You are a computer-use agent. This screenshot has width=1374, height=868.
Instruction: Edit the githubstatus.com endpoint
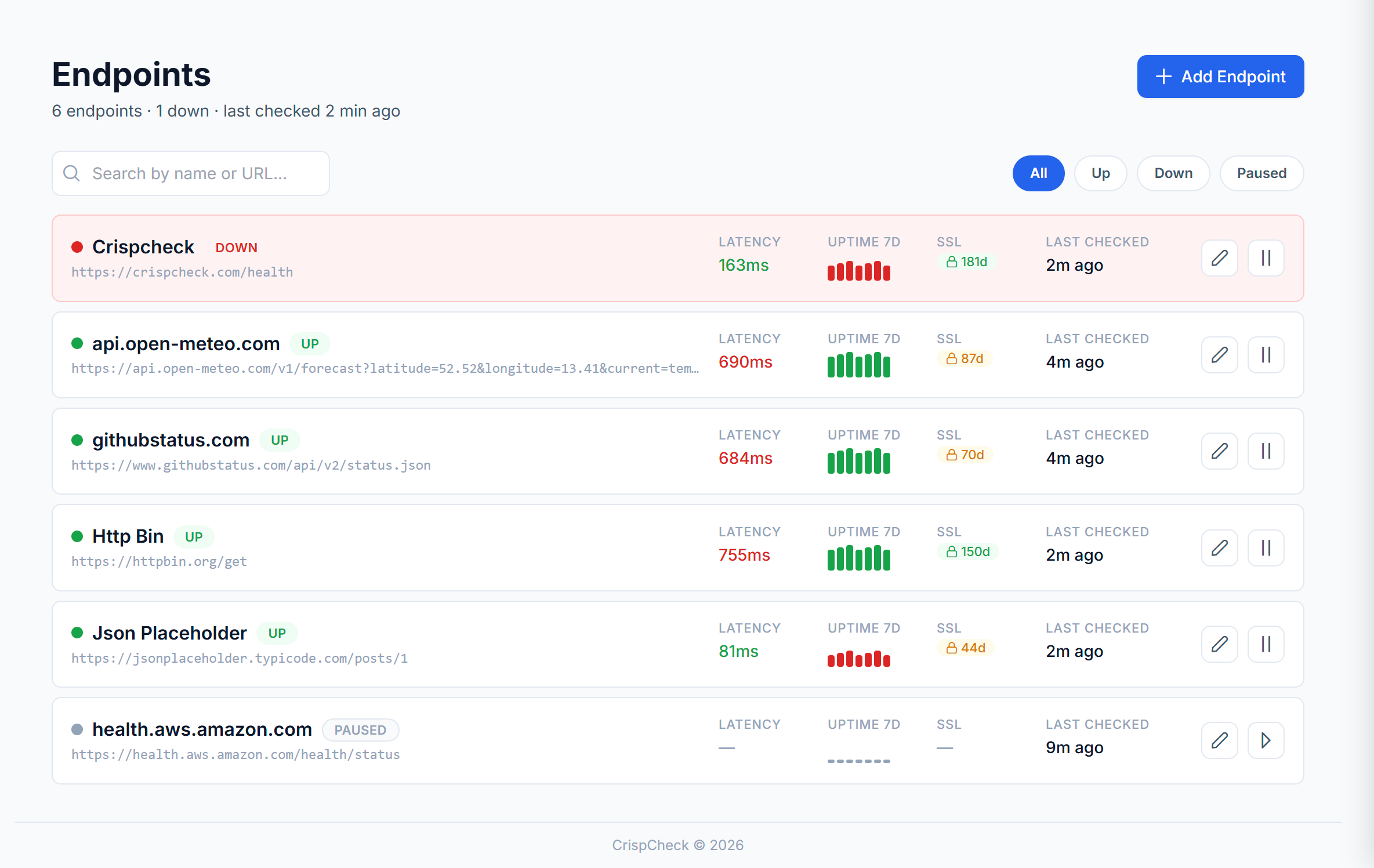[1219, 451]
